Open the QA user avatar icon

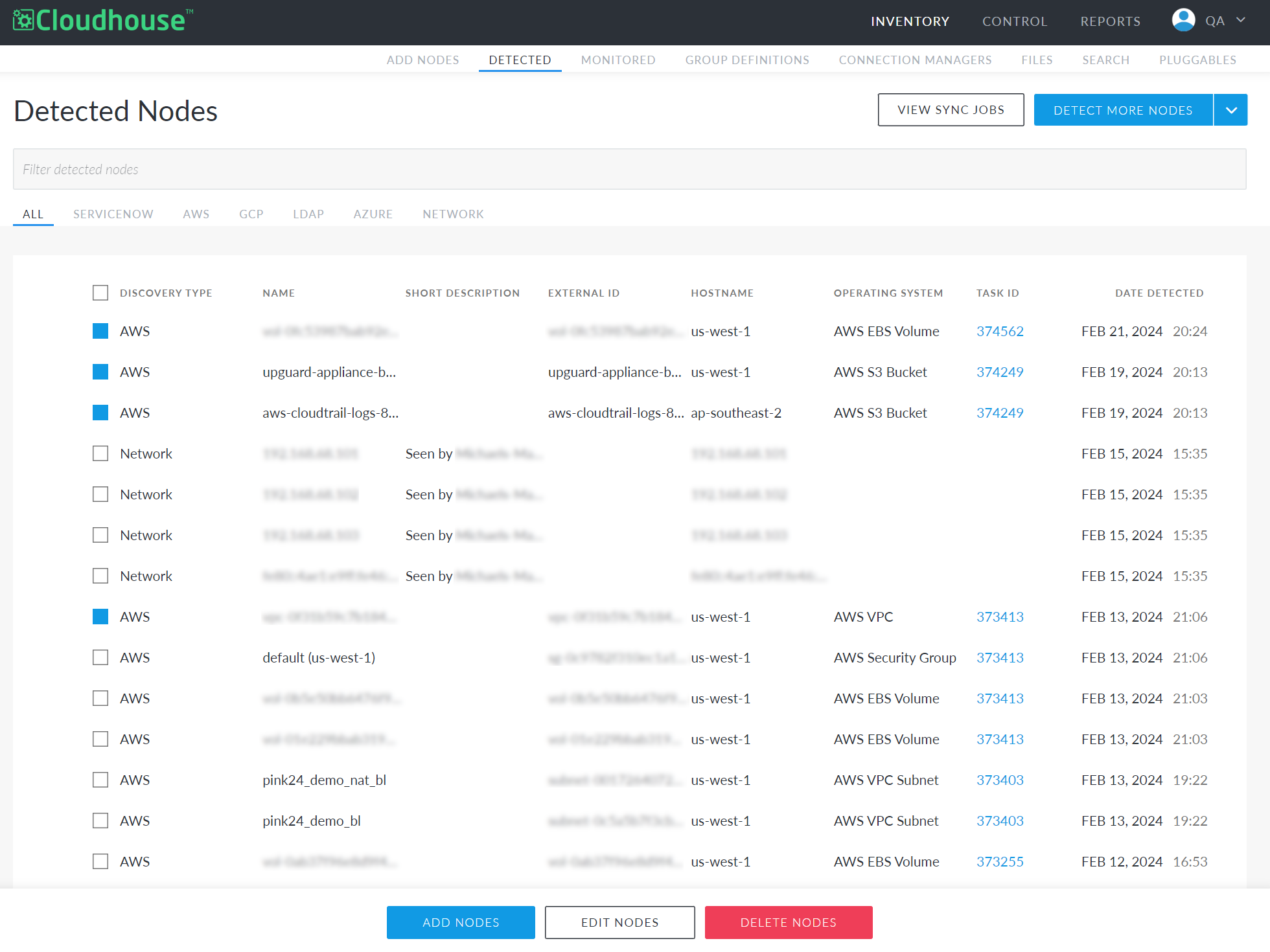[1183, 20]
